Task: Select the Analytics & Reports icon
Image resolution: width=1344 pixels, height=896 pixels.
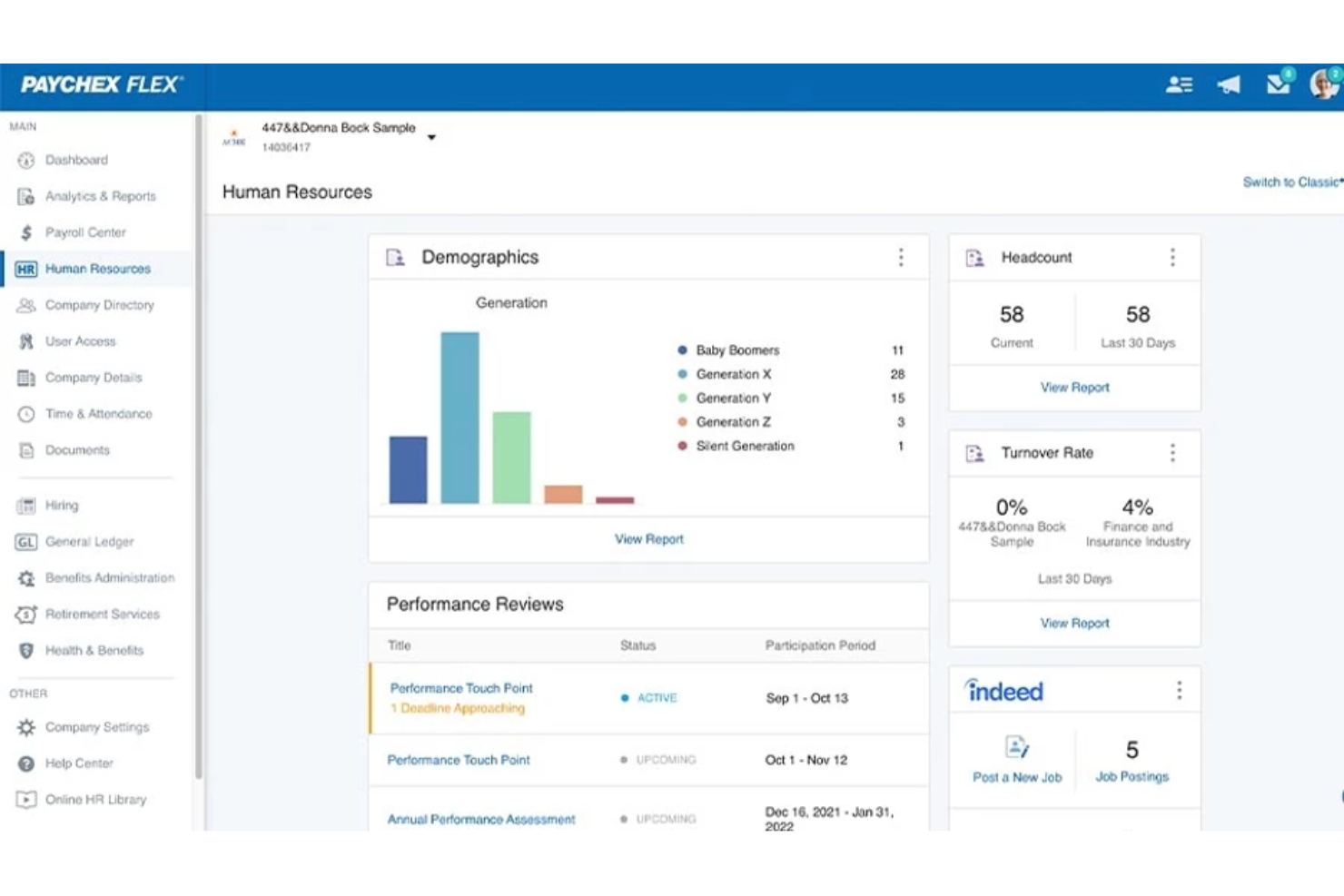Action: click(x=27, y=196)
